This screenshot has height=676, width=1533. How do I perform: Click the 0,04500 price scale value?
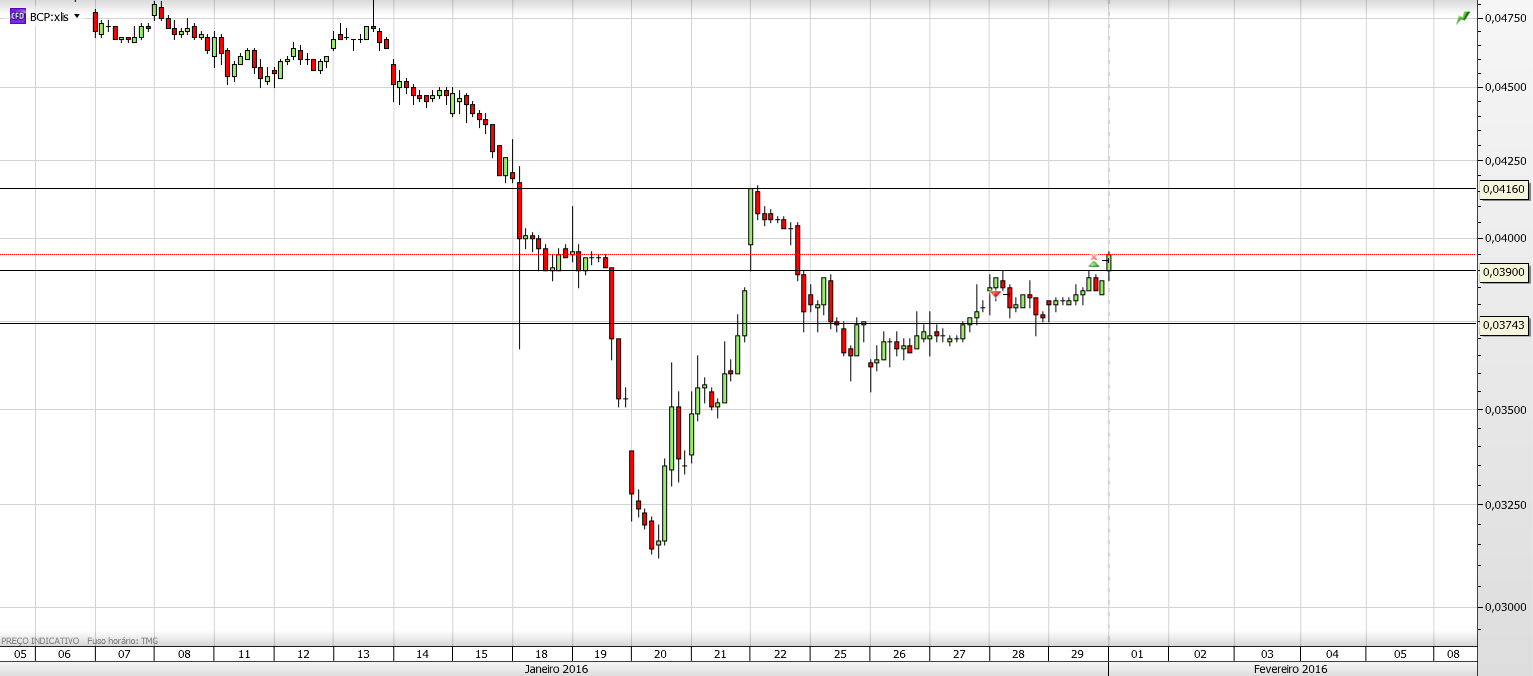tap(1505, 87)
